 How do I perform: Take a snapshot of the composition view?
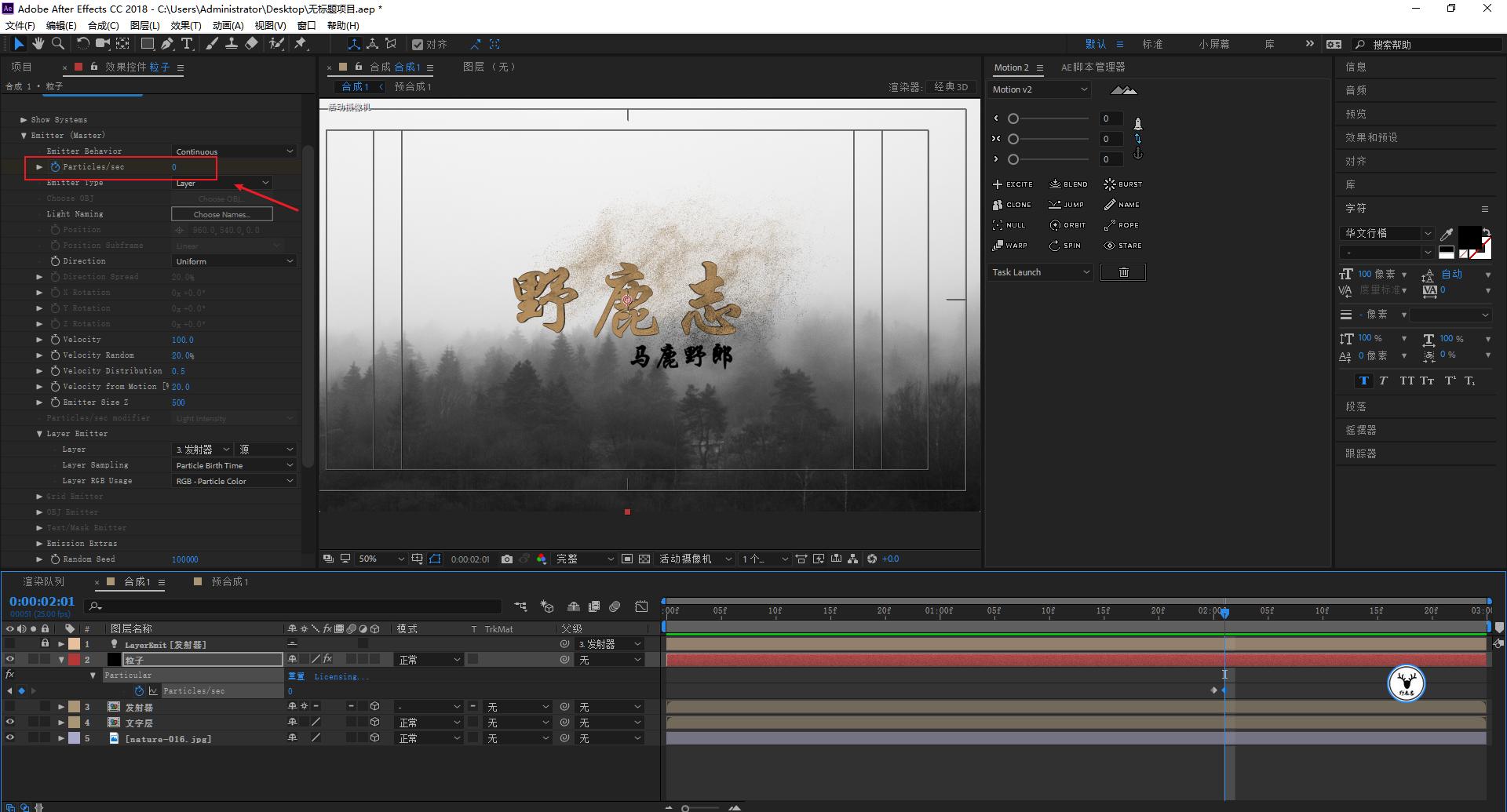pyautogui.click(x=507, y=559)
